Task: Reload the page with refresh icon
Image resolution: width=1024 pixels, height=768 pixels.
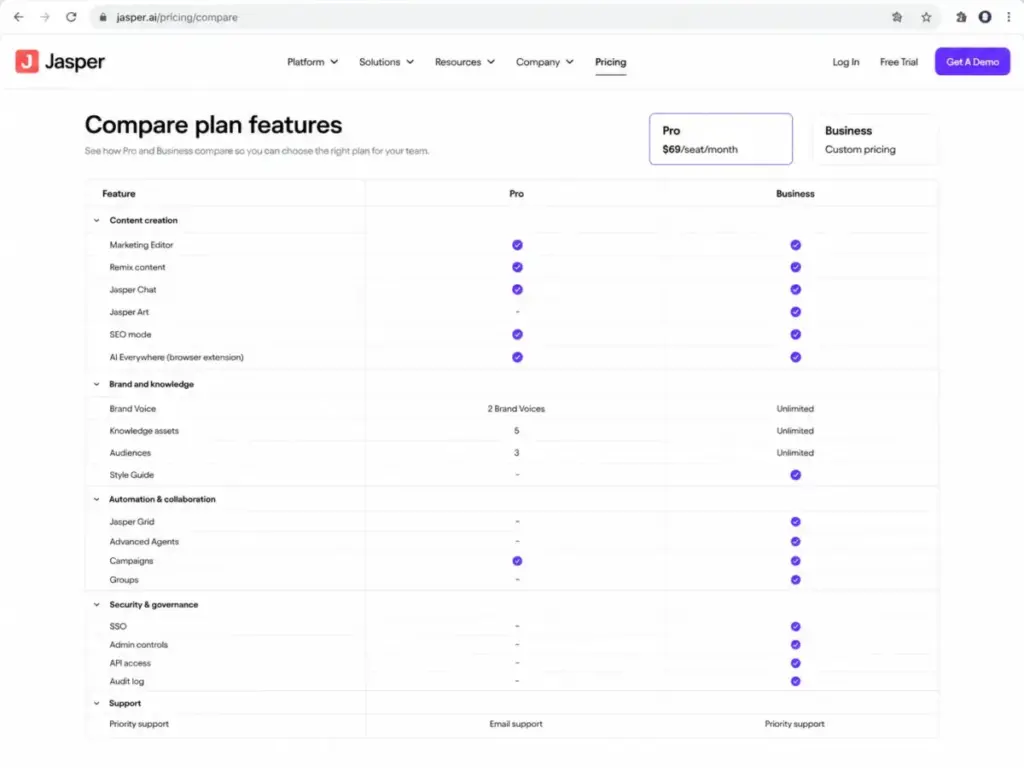Action: (71, 17)
